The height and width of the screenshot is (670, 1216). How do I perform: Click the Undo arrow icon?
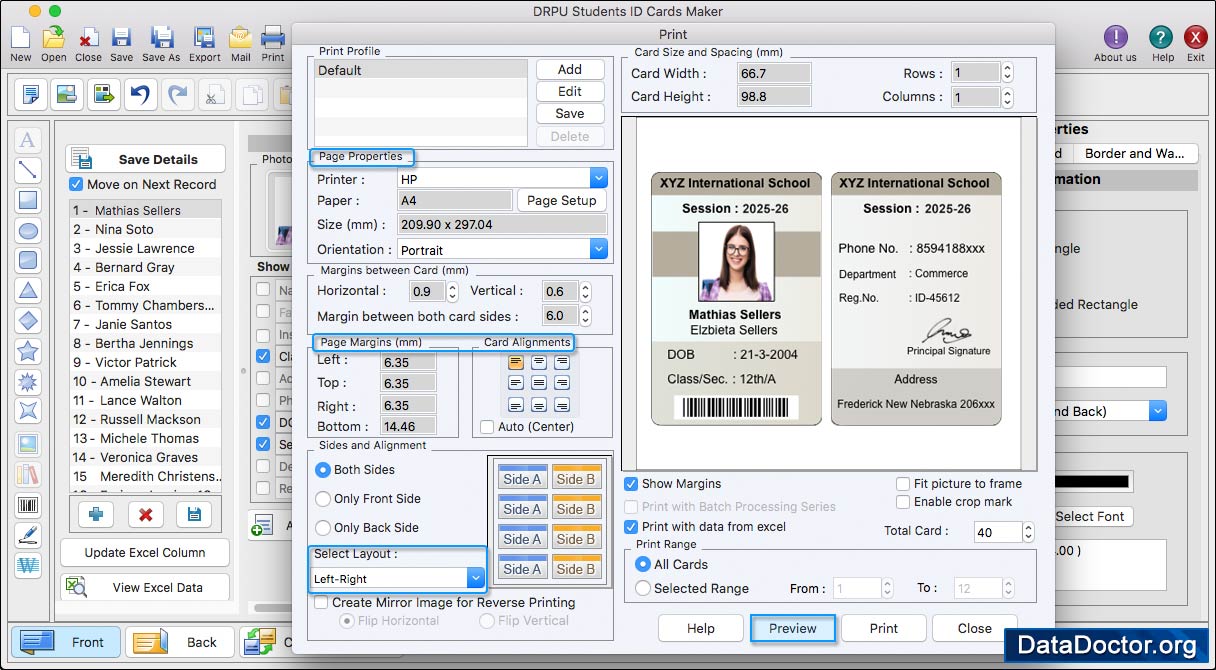[x=140, y=95]
